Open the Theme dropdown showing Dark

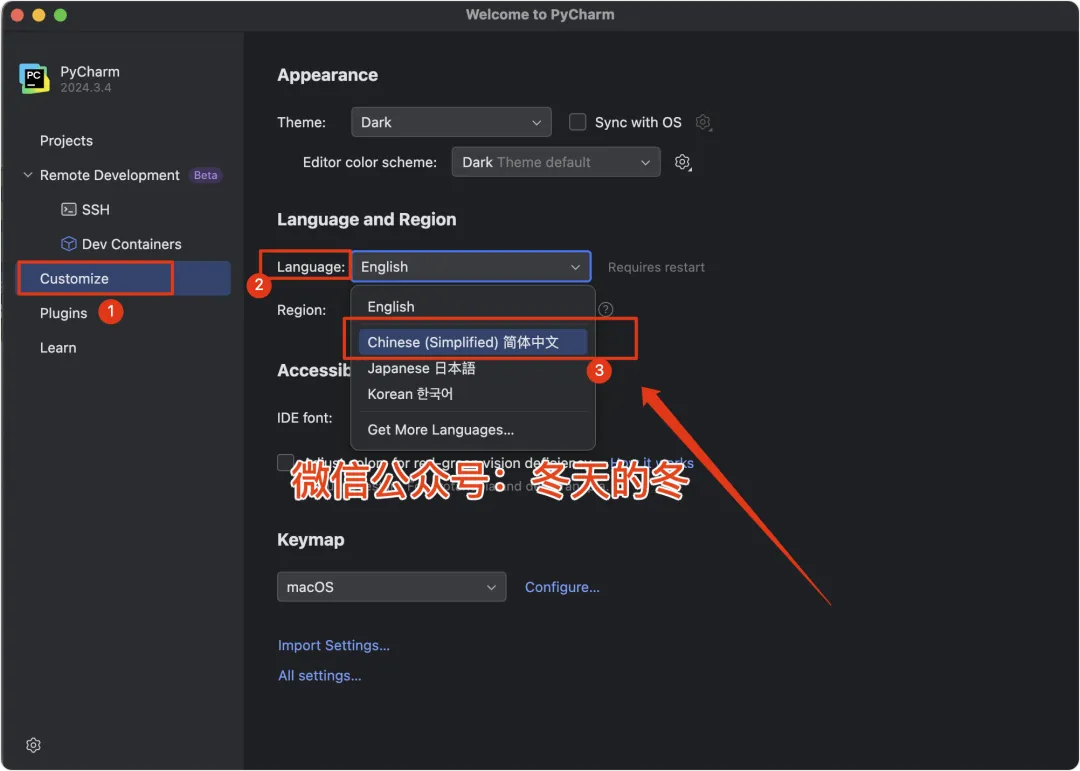pyautogui.click(x=451, y=122)
